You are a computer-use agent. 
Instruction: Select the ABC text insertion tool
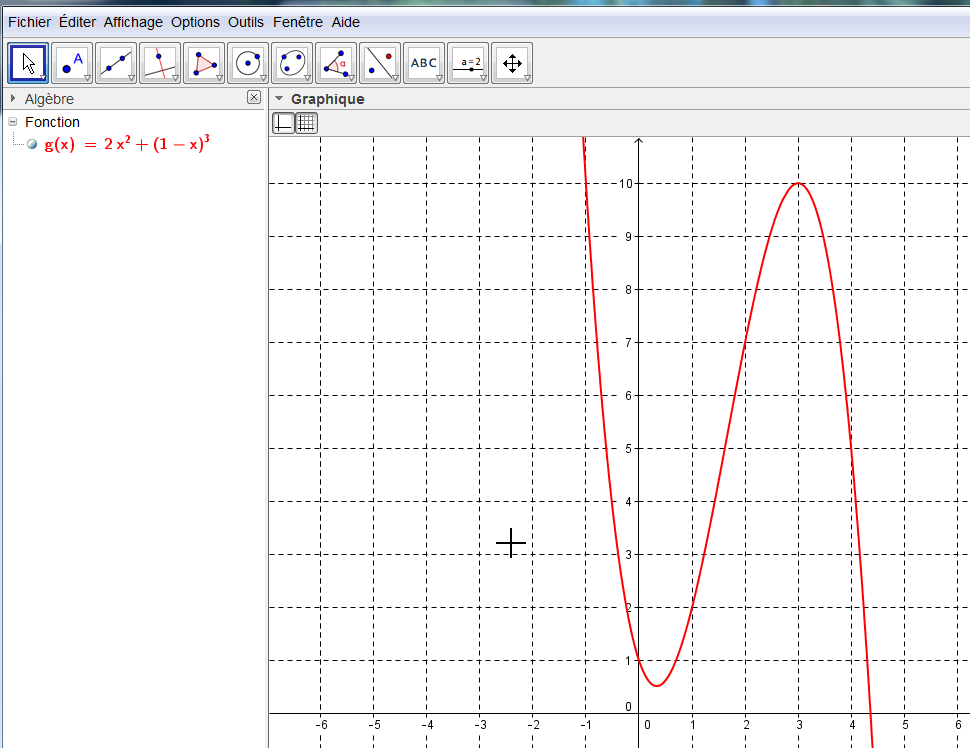(424, 63)
